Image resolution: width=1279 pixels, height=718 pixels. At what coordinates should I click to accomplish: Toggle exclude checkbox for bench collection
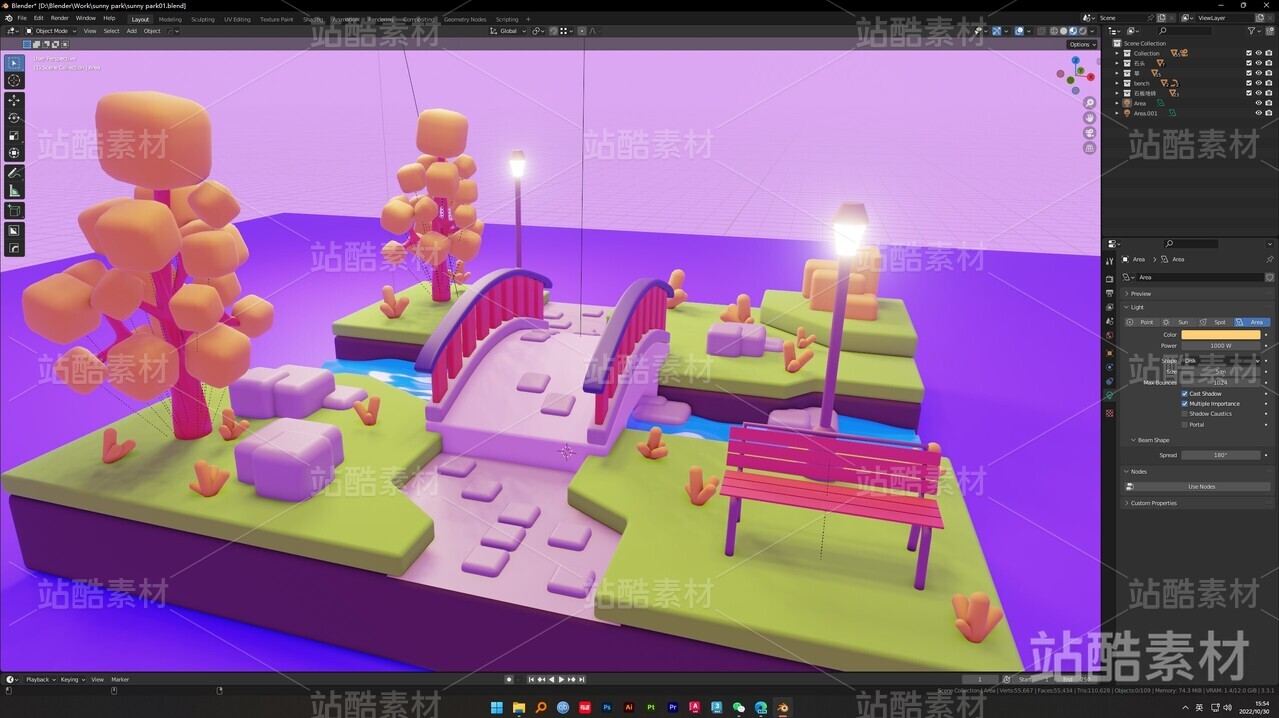pyautogui.click(x=1248, y=83)
